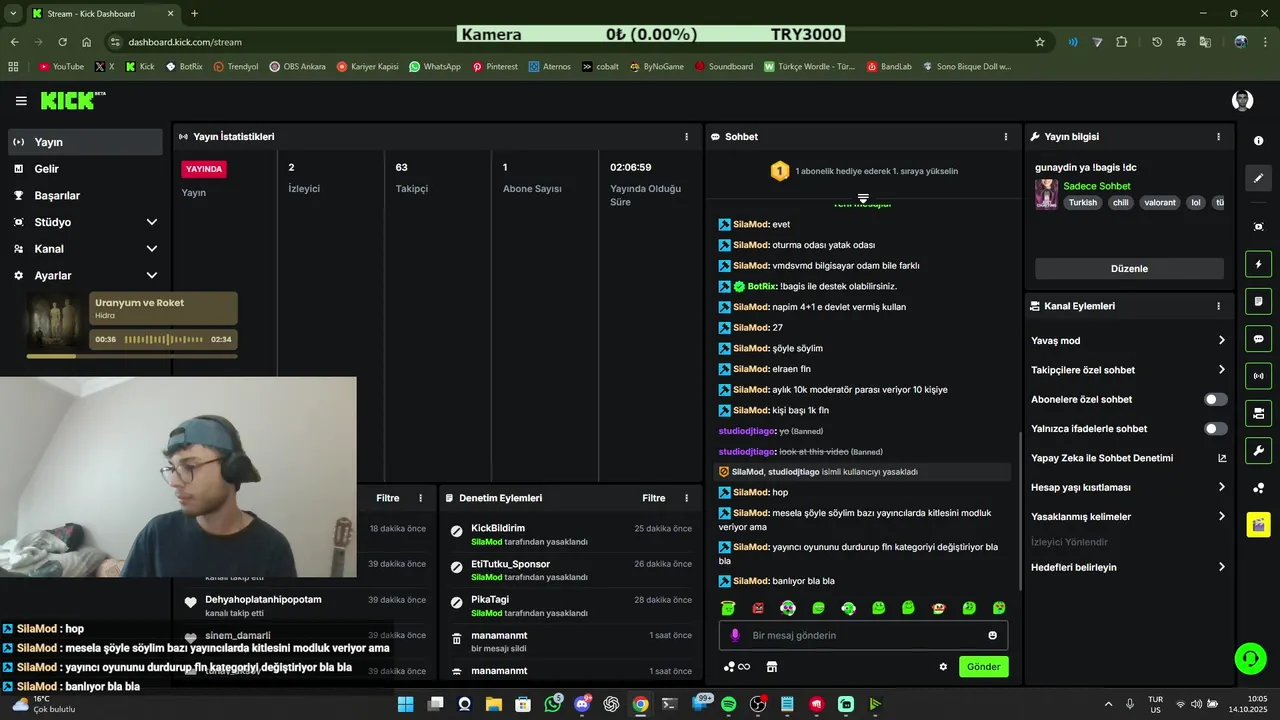Open emoji picker smiley in chat input
This screenshot has width=1280, height=720.
pyautogui.click(x=992, y=635)
